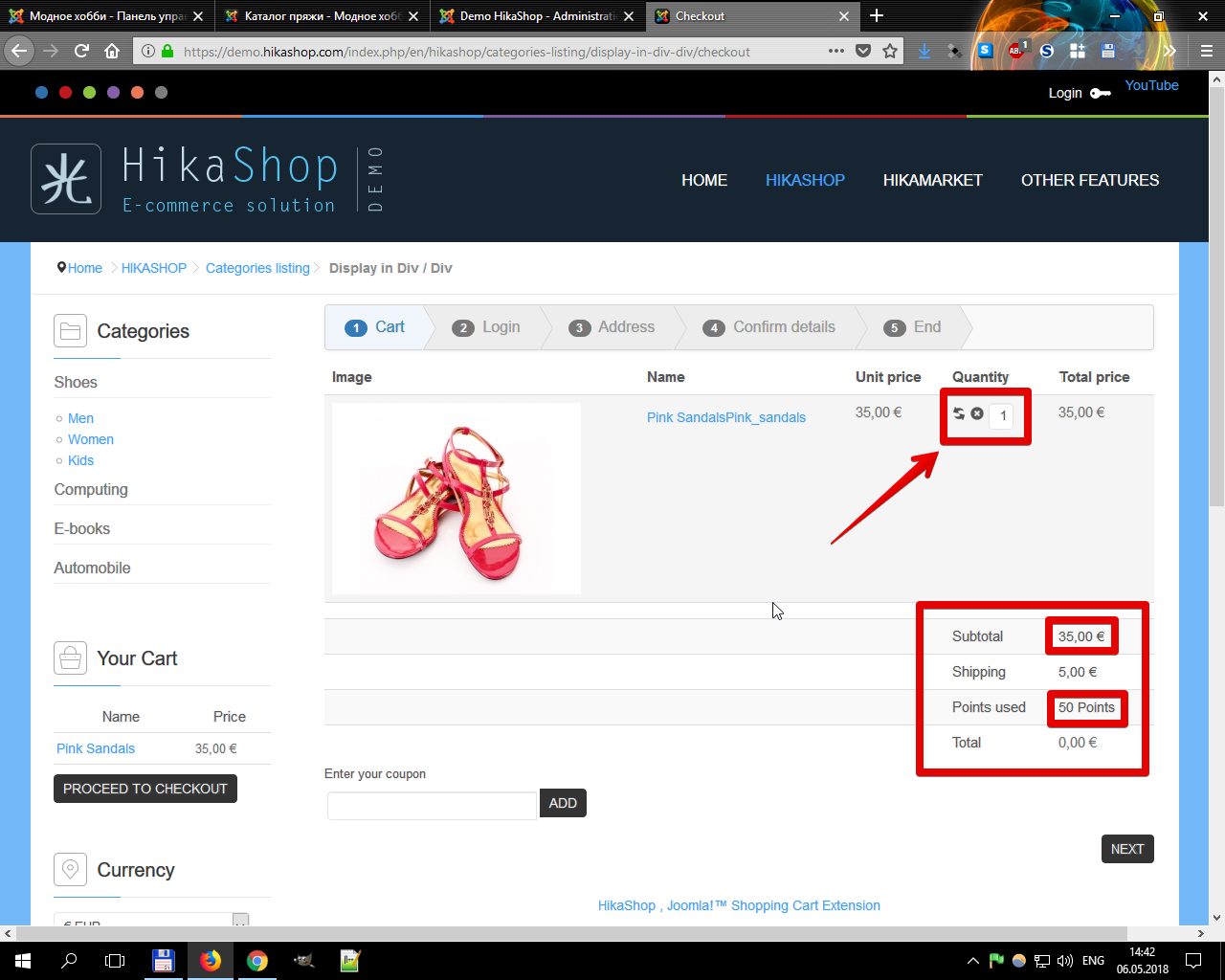
Task: Click PROCEED TO CHECKOUT button
Action: (145, 789)
